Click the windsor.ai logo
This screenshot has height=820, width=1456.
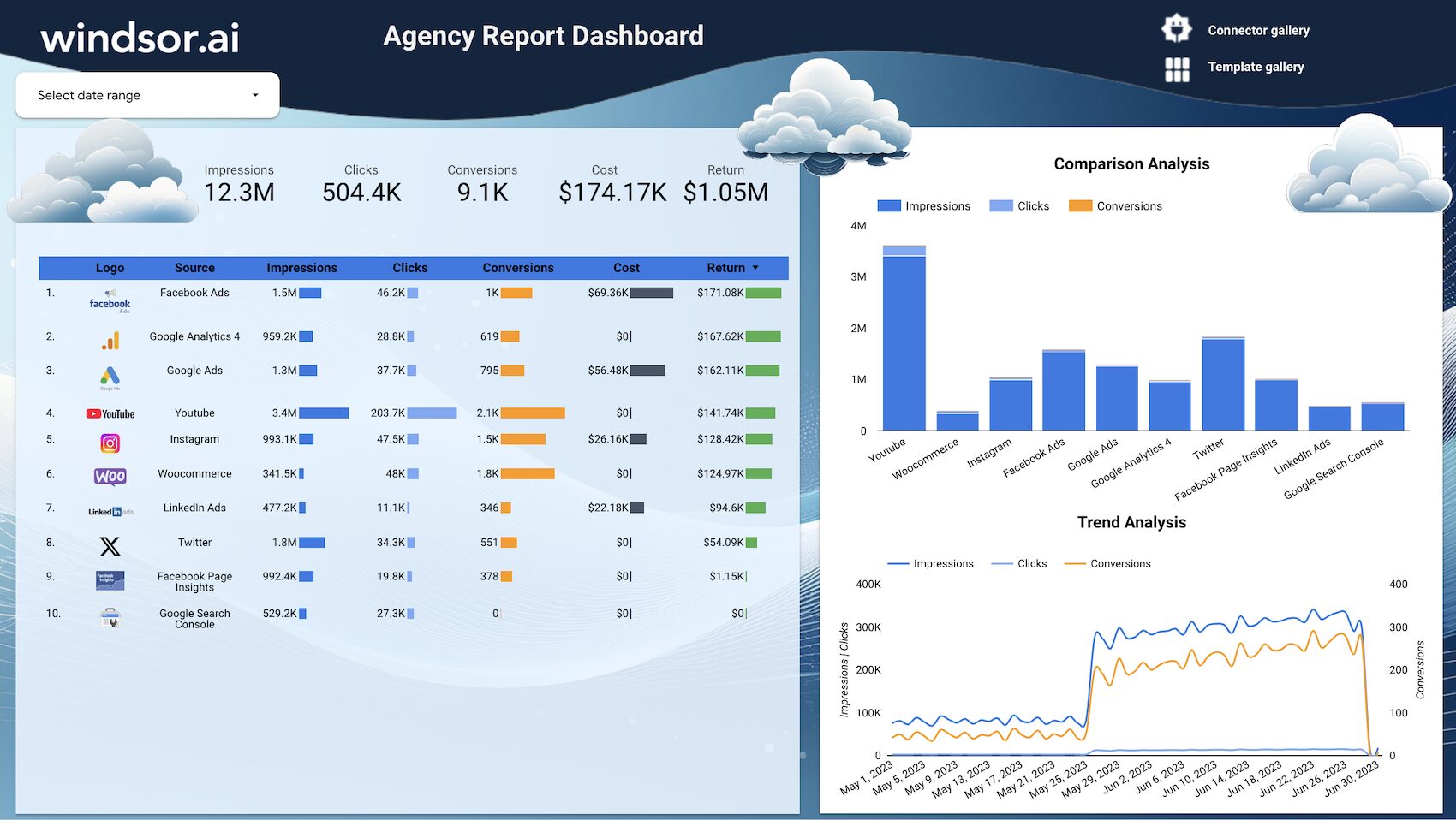coord(140,38)
